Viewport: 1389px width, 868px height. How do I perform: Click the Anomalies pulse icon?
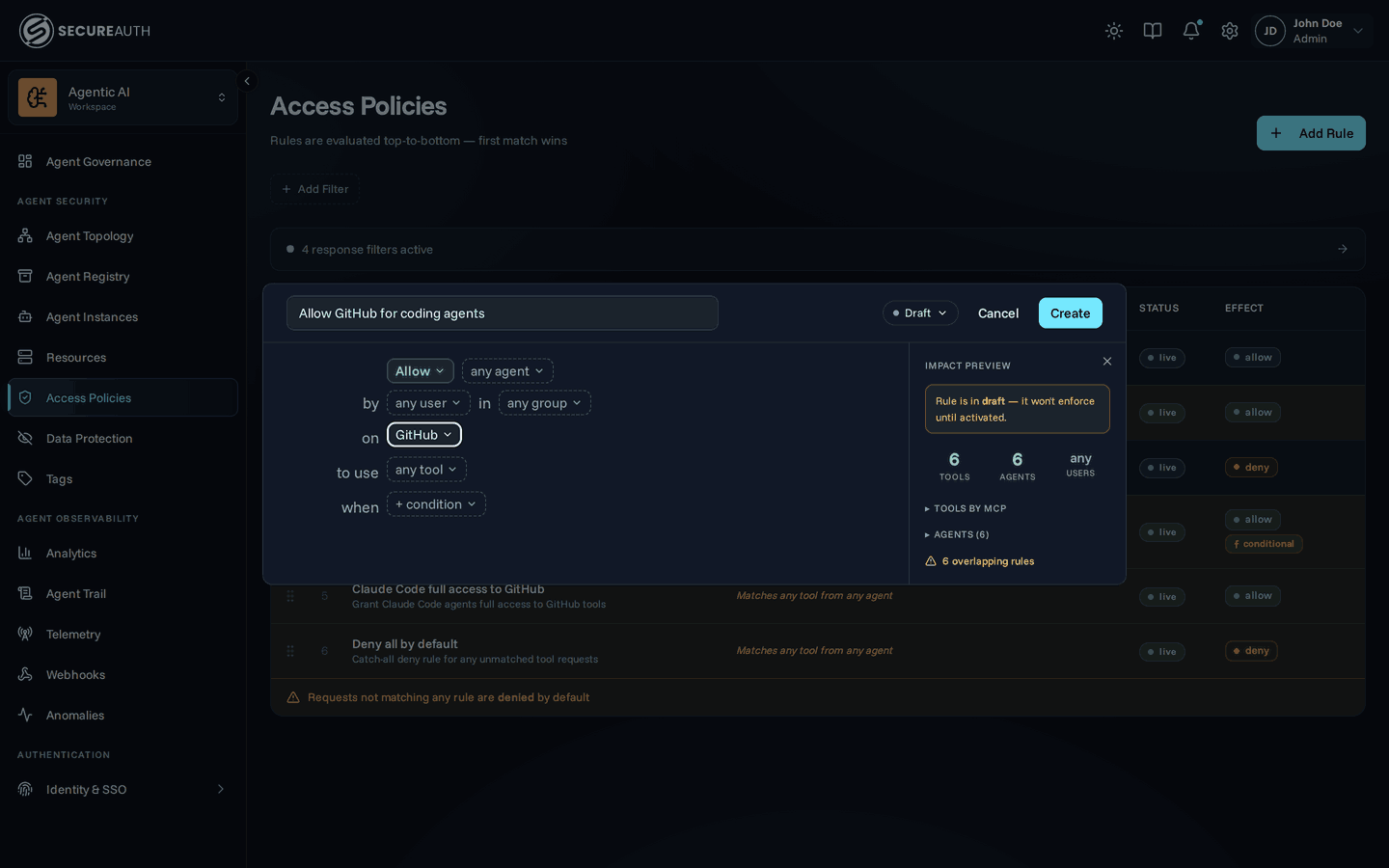pyautogui.click(x=25, y=715)
